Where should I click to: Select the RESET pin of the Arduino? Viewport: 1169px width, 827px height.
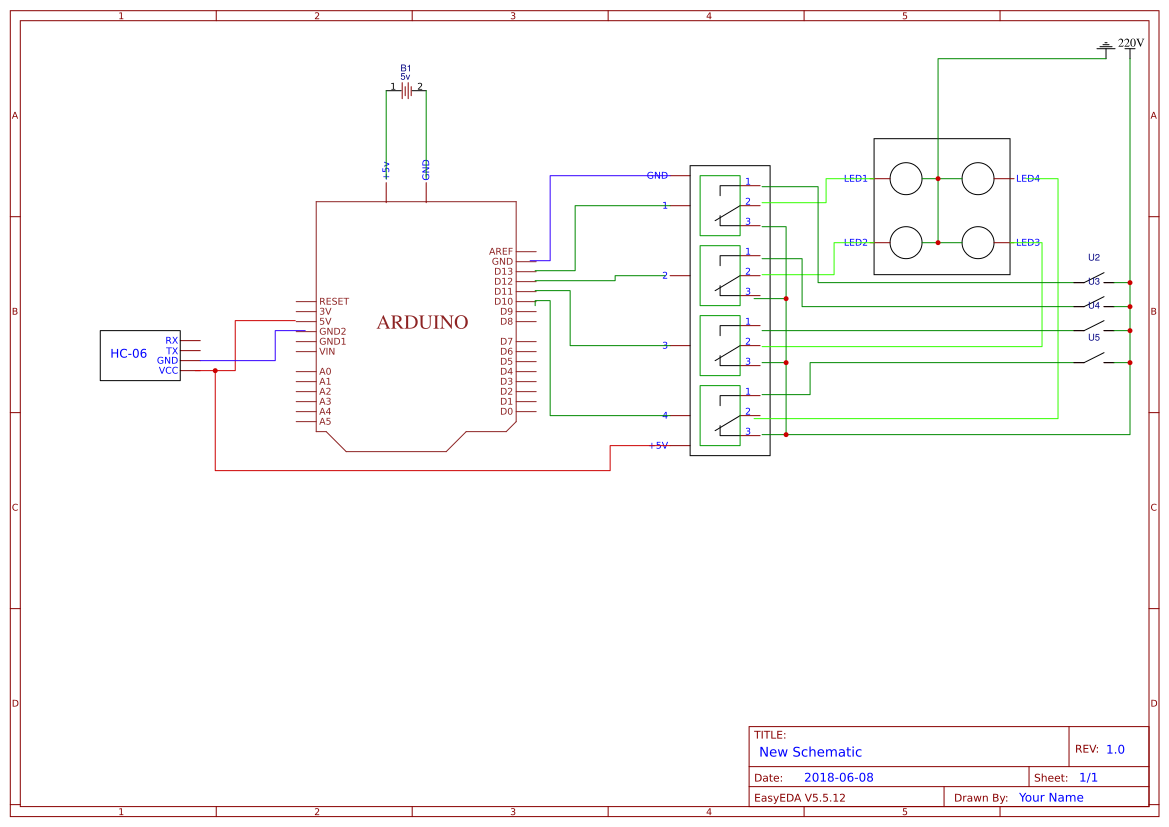[x=332, y=300]
